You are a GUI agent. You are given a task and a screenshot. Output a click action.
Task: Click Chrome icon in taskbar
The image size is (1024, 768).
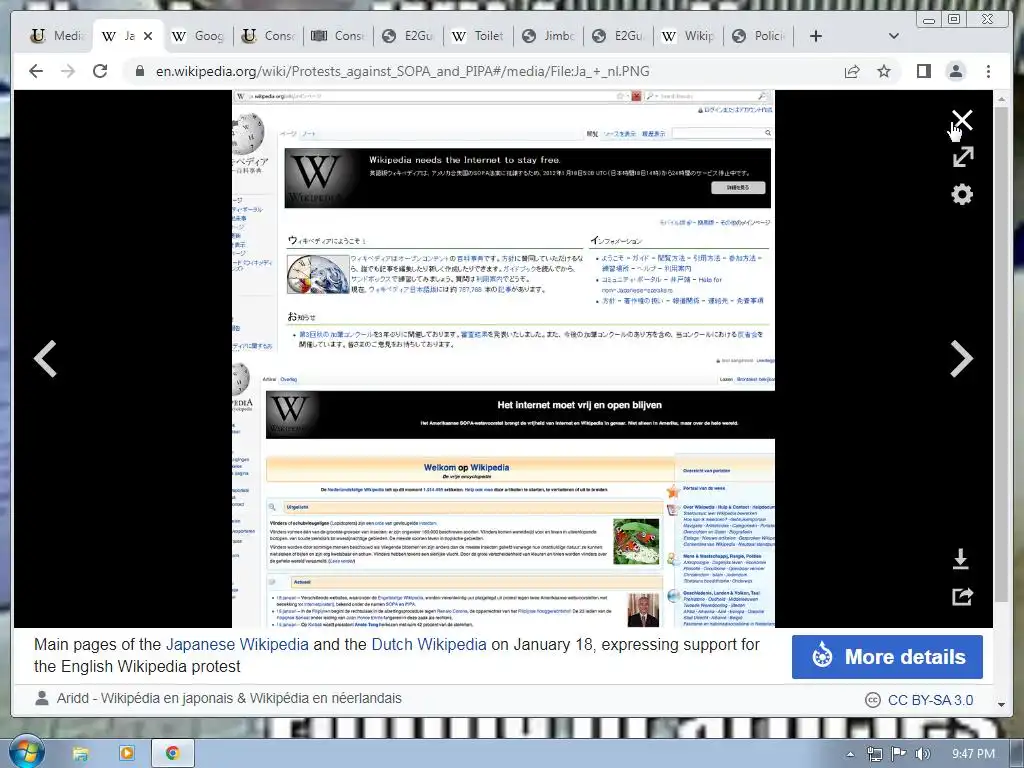172,754
